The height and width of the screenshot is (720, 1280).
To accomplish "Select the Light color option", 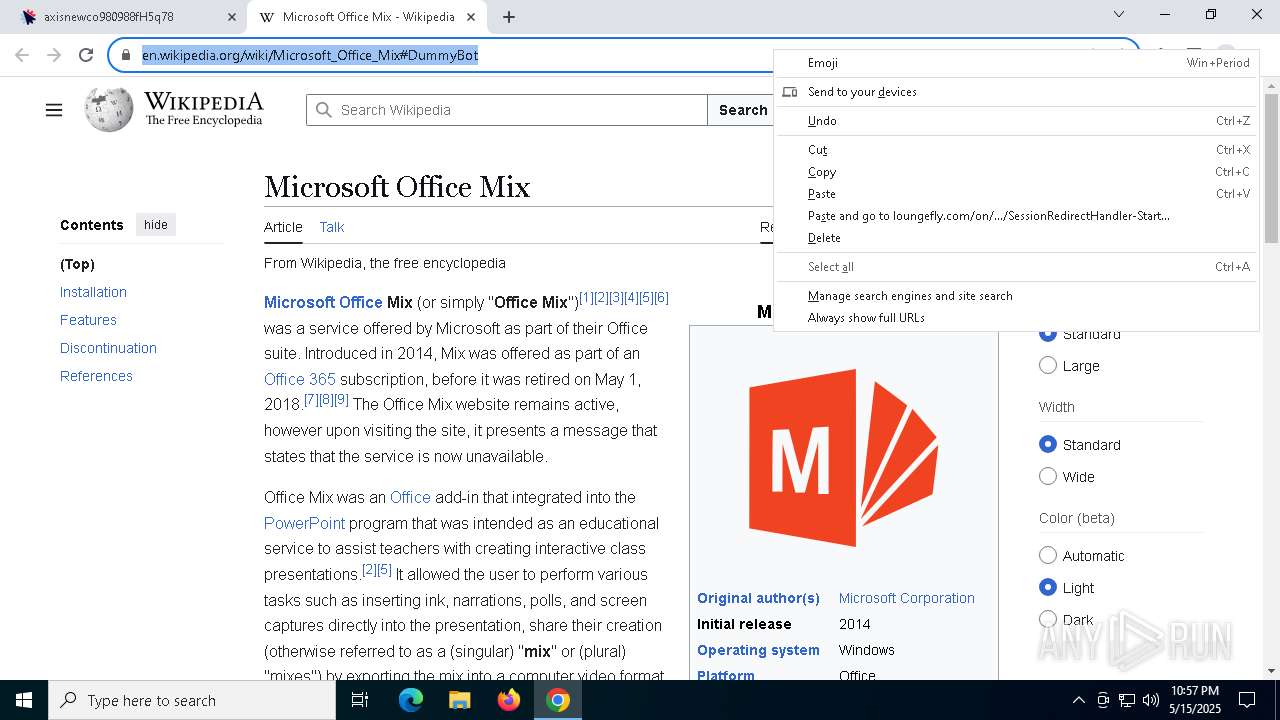I will (1048, 588).
